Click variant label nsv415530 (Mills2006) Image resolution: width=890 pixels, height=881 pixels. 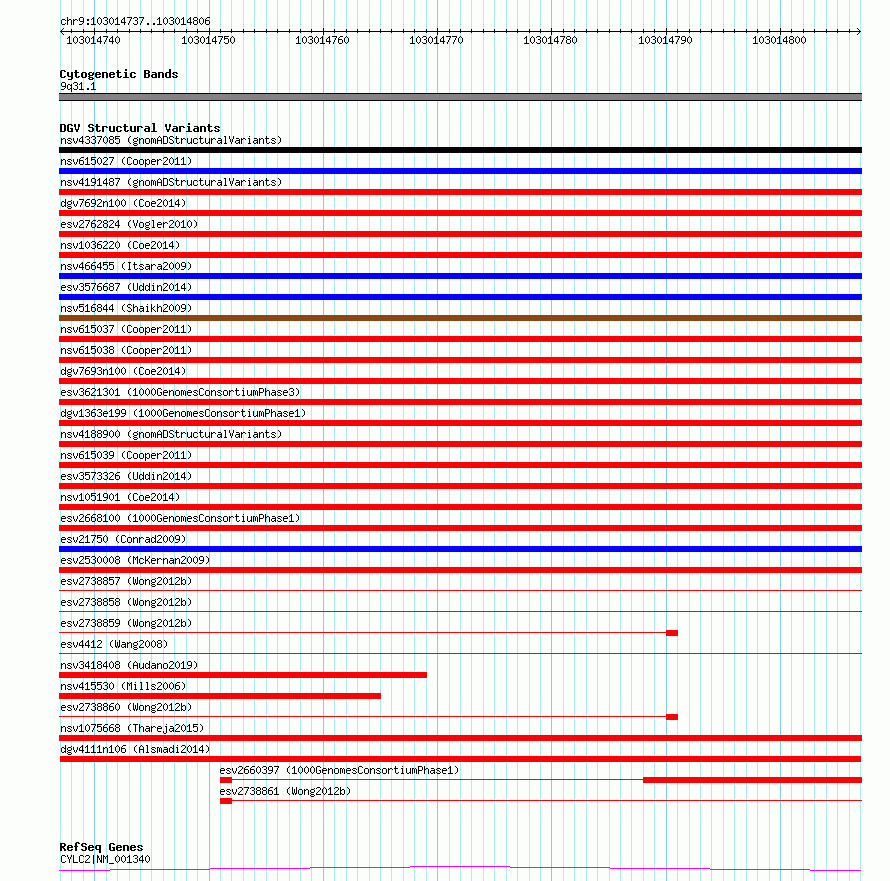123,686
